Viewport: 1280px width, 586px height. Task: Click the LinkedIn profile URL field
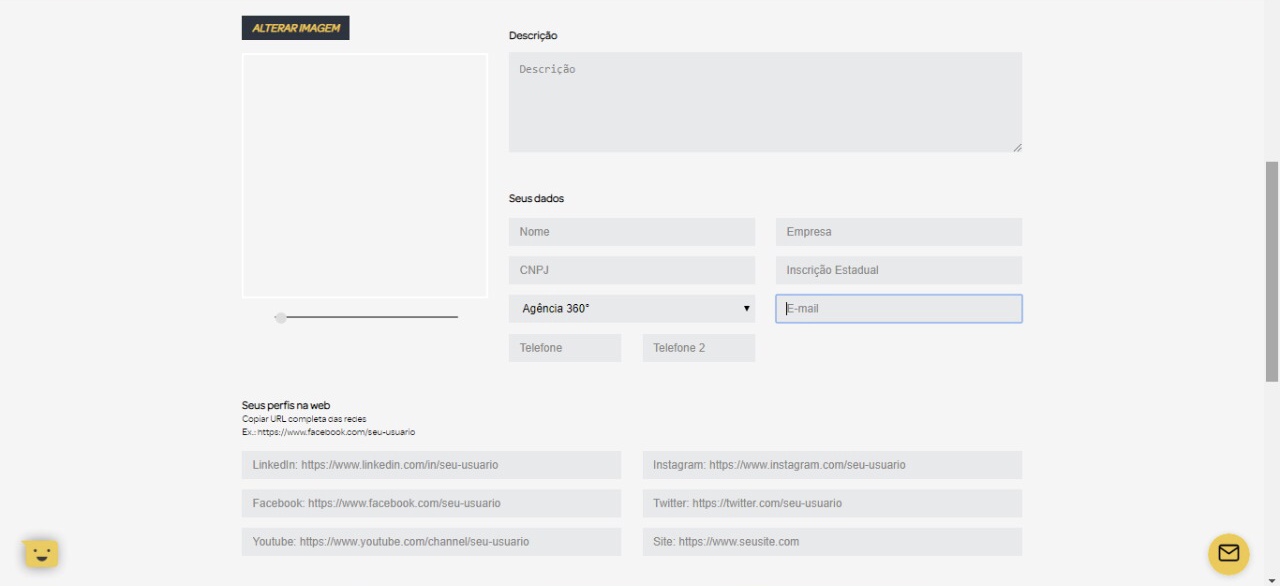click(x=431, y=465)
